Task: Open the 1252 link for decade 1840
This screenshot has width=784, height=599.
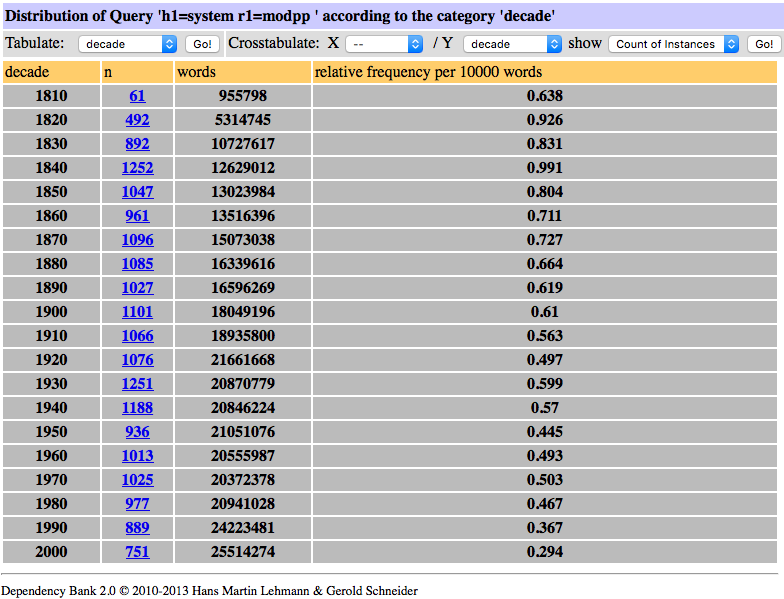Action: click(137, 168)
